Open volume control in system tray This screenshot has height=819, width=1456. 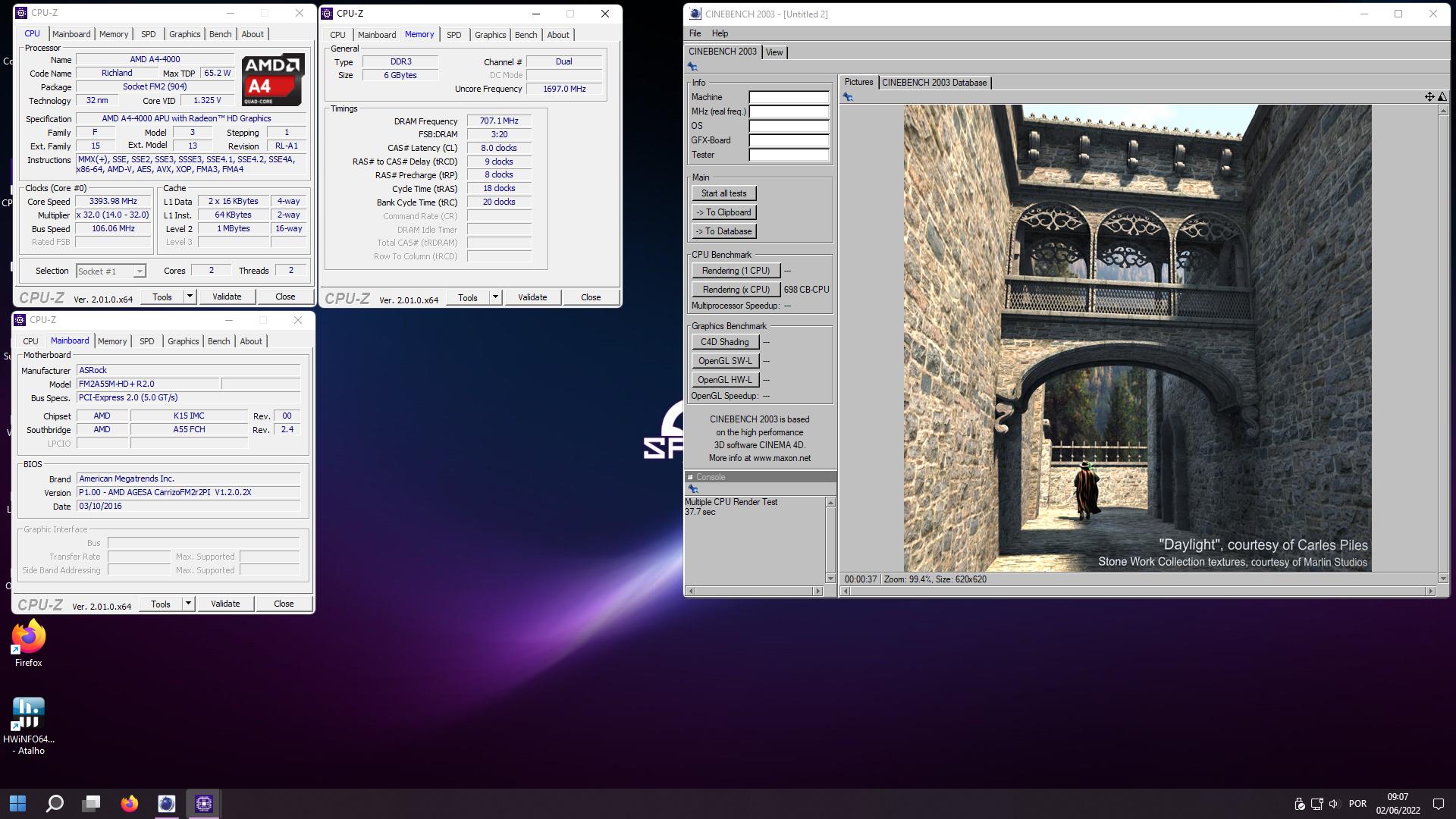tap(1334, 804)
